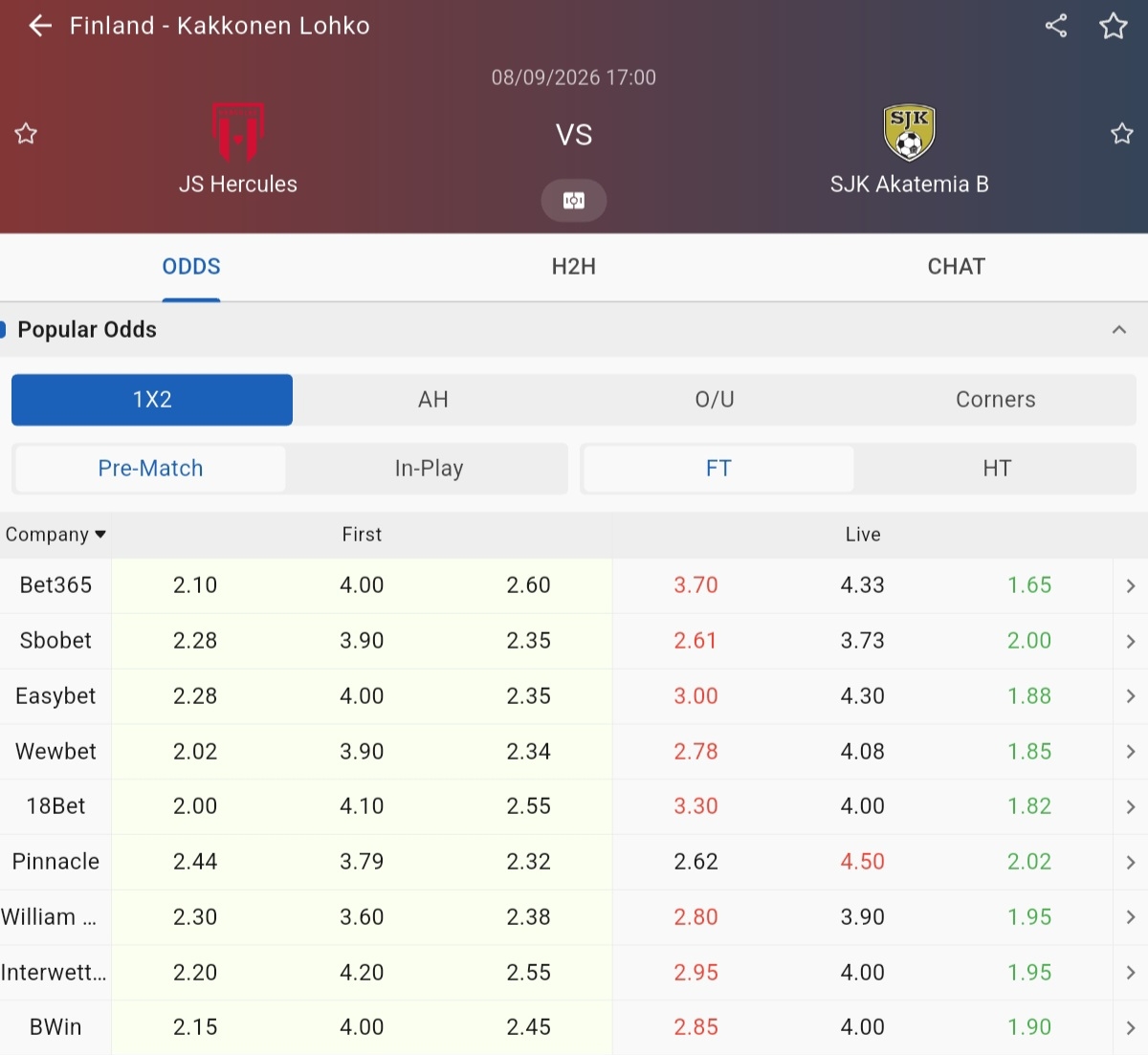Expand Bet365 odds details arrow
The height and width of the screenshot is (1055, 1148).
coord(1131,585)
